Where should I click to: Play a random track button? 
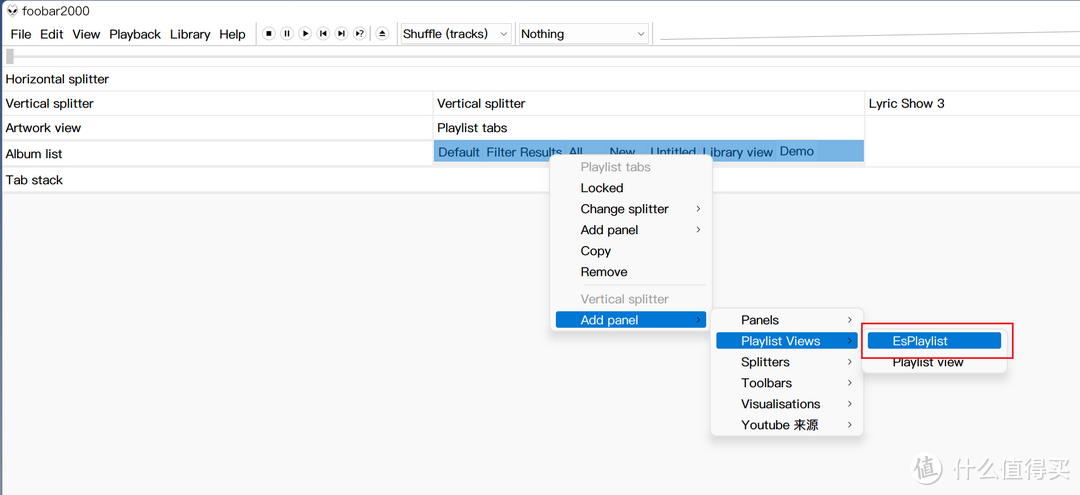point(360,34)
